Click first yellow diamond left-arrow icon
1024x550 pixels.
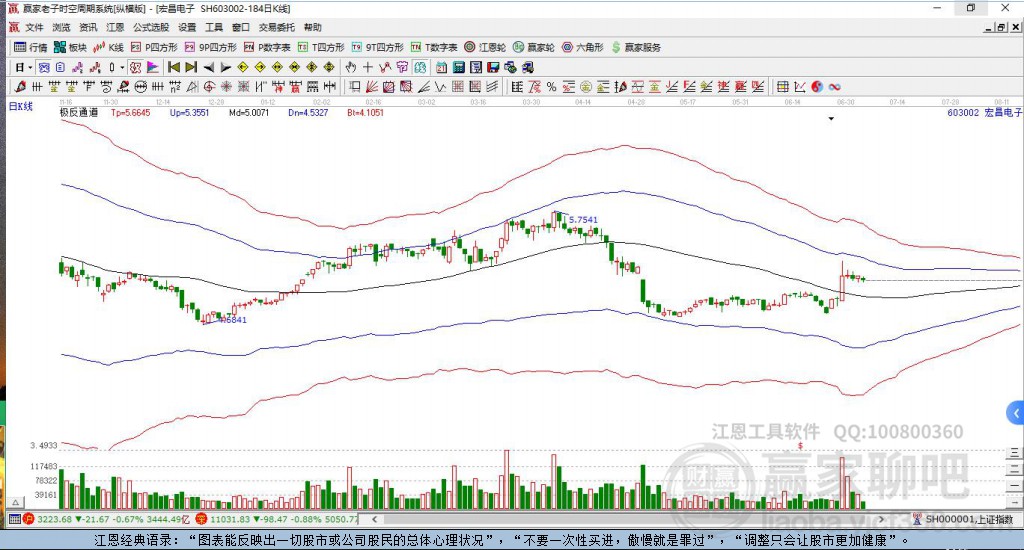tap(242, 67)
